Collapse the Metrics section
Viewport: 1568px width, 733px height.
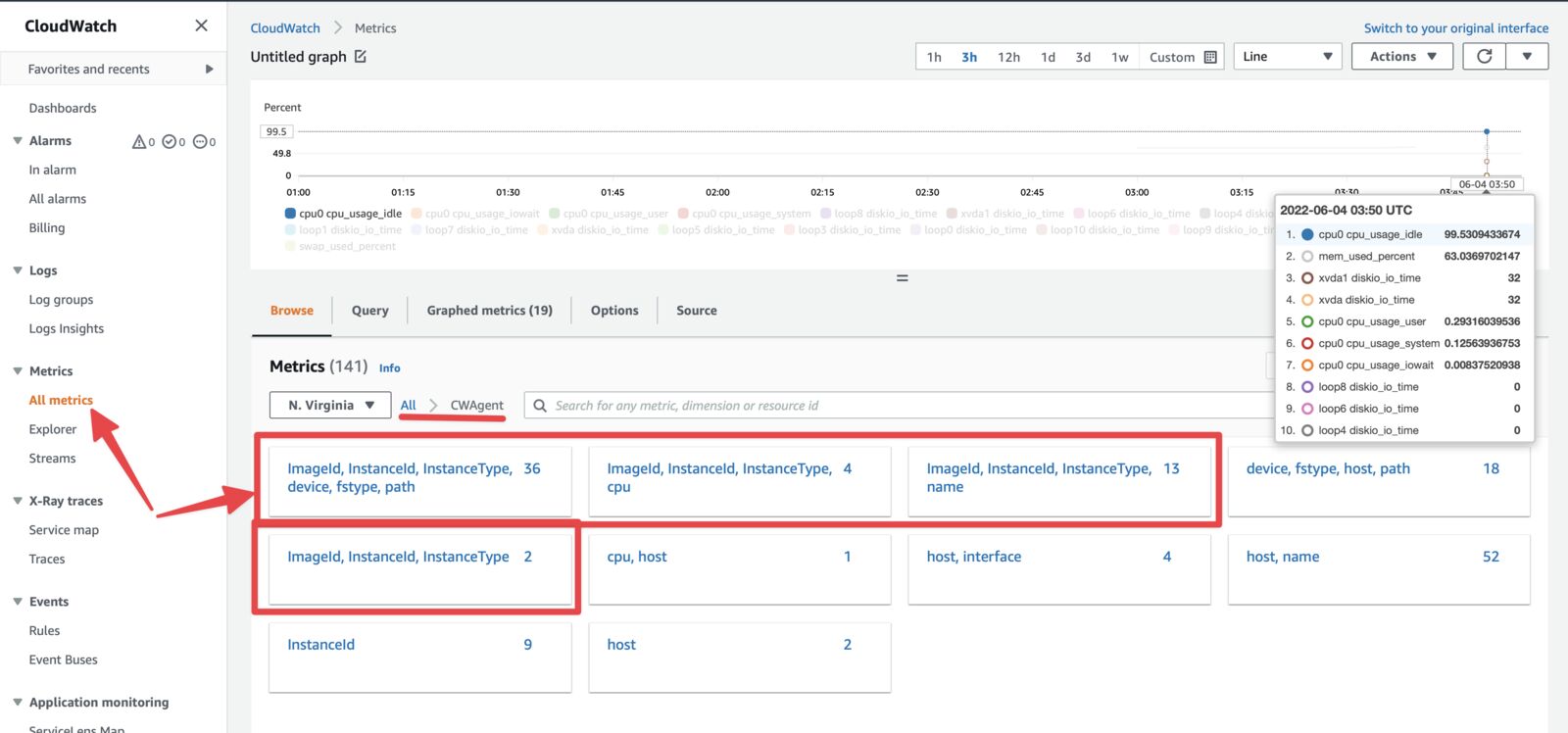point(18,371)
